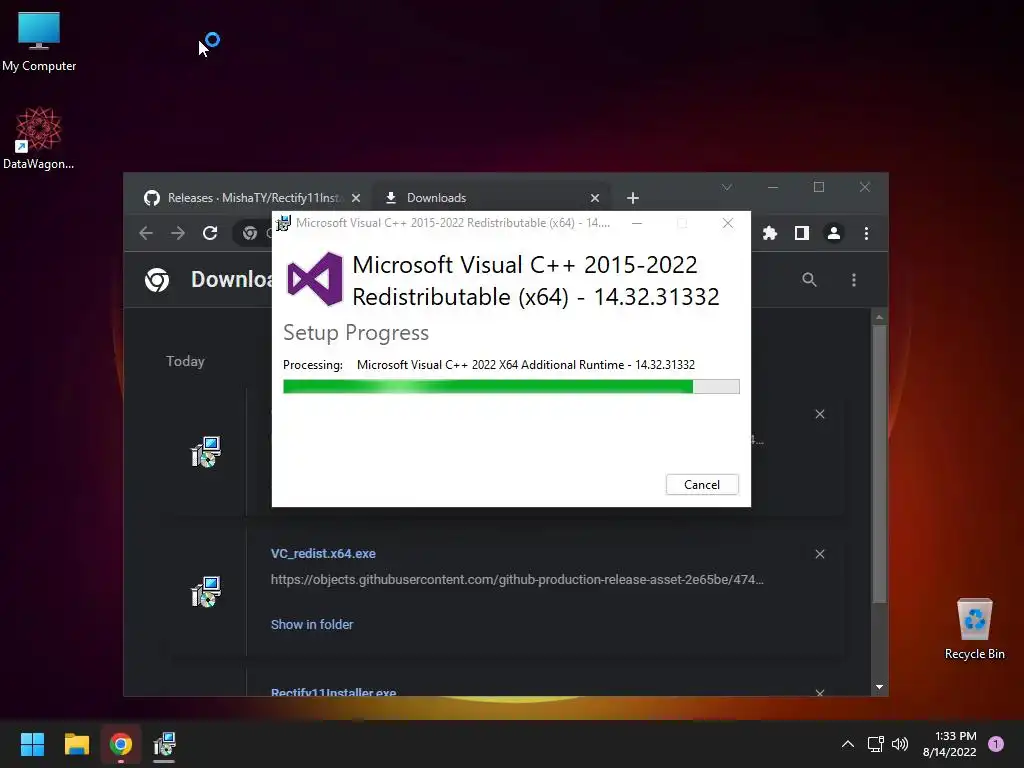Open the Recycle Bin on desktop
Image resolution: width=1024 pixels, height=768 pixels.
point(974,628)
